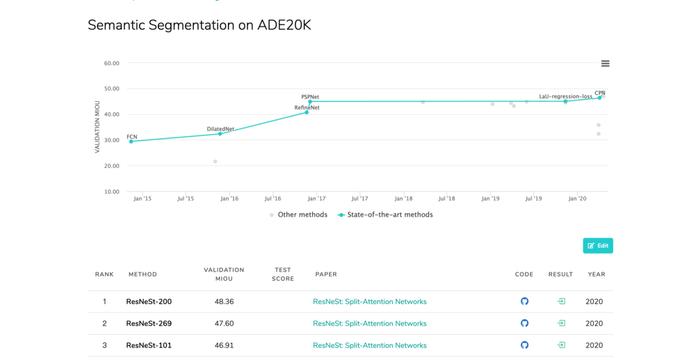Click the Rank column header
This screenshot has width=700, height=360.
(104, 274)
